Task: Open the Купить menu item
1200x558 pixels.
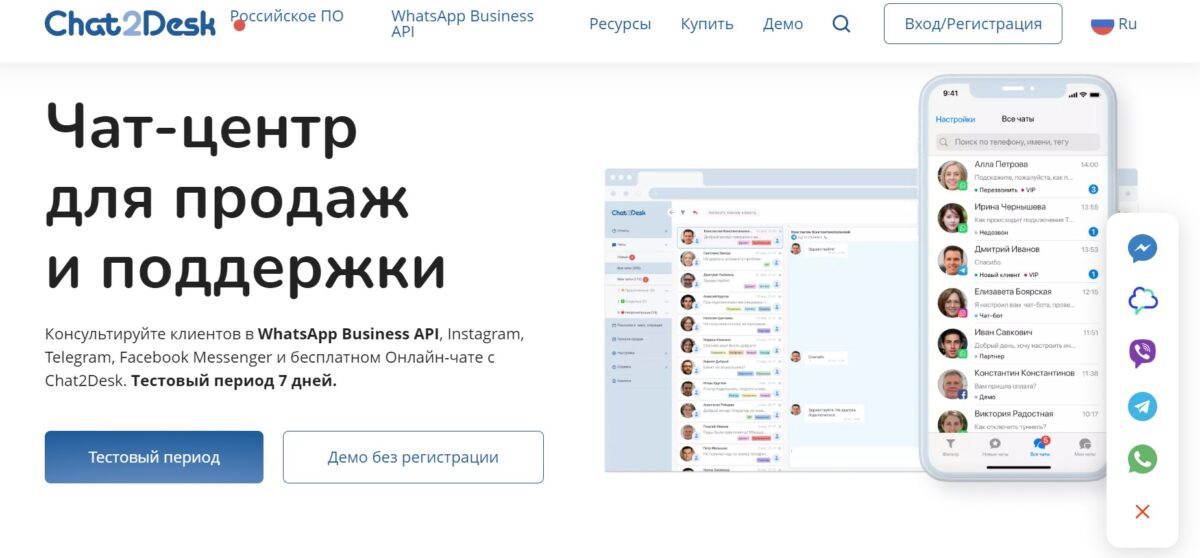Action: click(707, 24)
